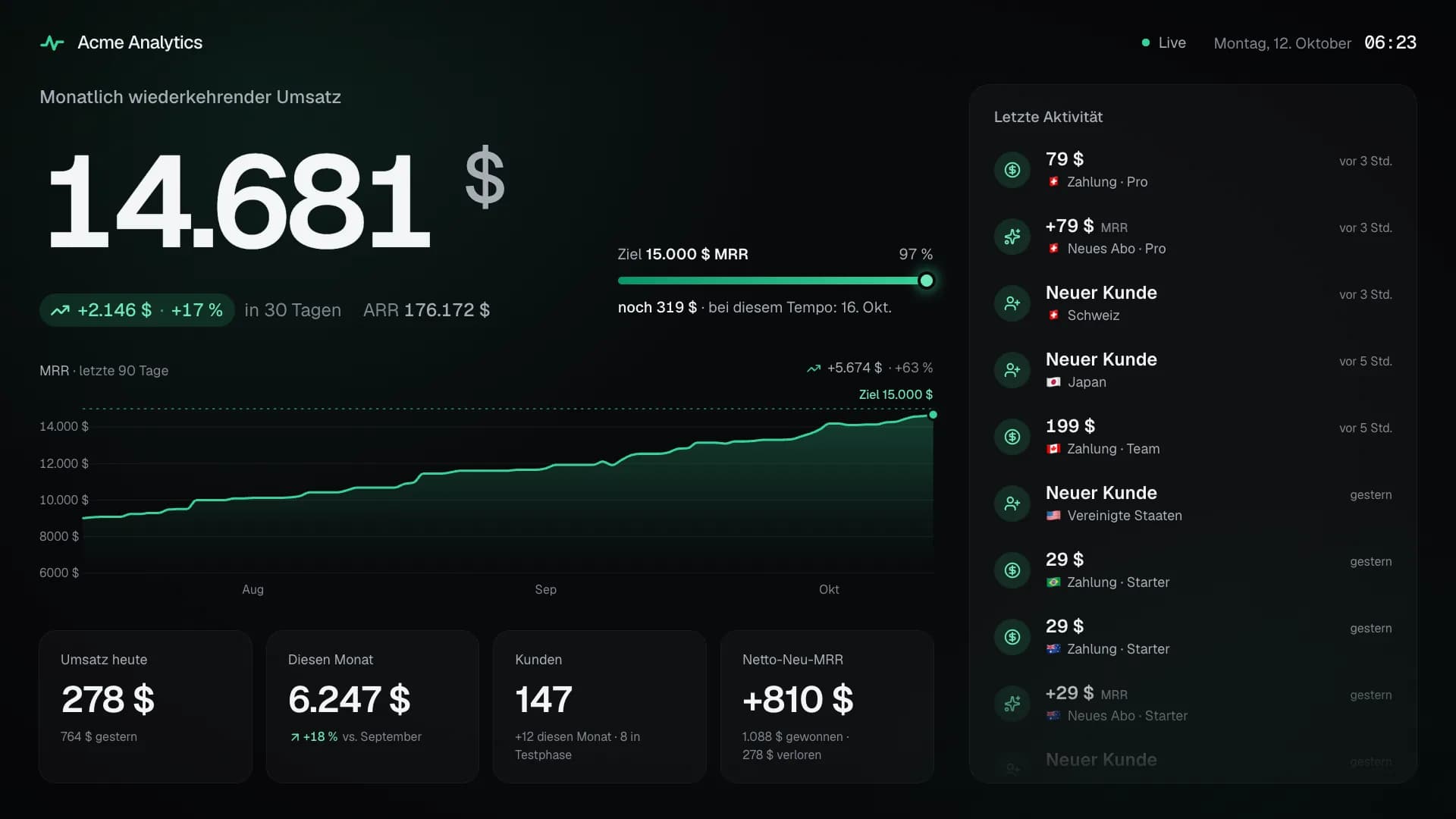Click the user-plus icon for Neuer Kunde Schweiz
The height and width of the screenshot is (819, 1456).
(1012, 303)
